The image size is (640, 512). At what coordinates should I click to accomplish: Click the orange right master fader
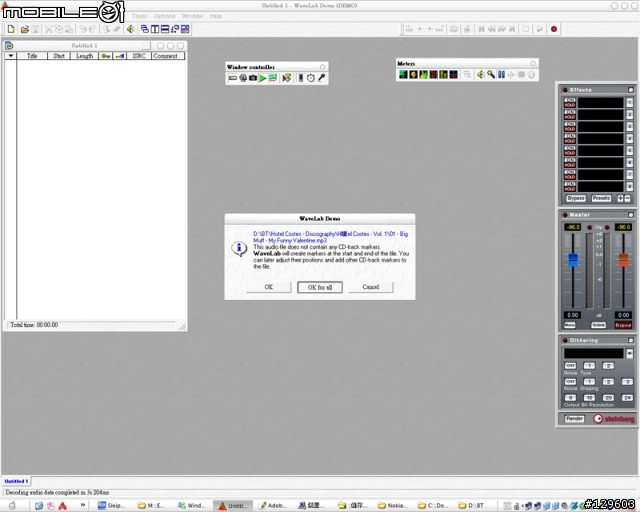click(x=623, y=260)
